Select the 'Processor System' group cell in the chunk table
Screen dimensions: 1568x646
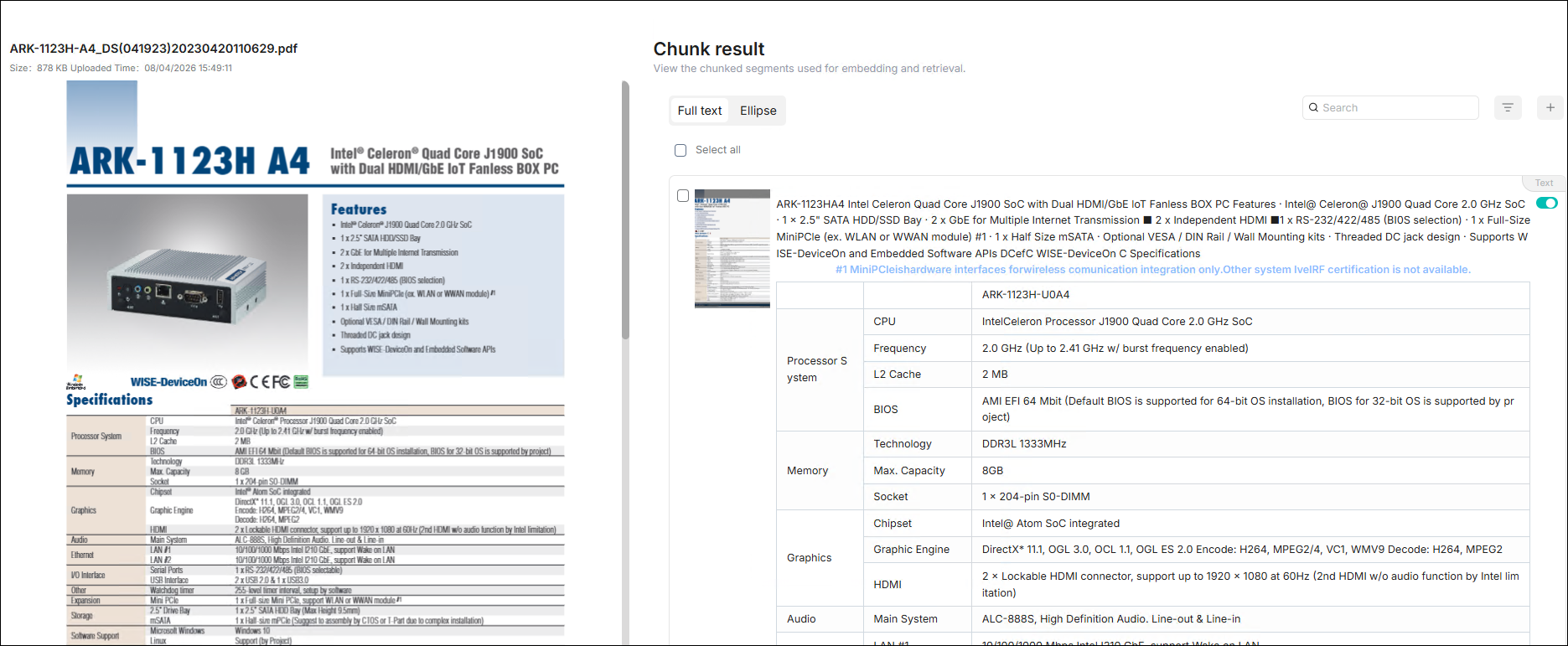820,370
